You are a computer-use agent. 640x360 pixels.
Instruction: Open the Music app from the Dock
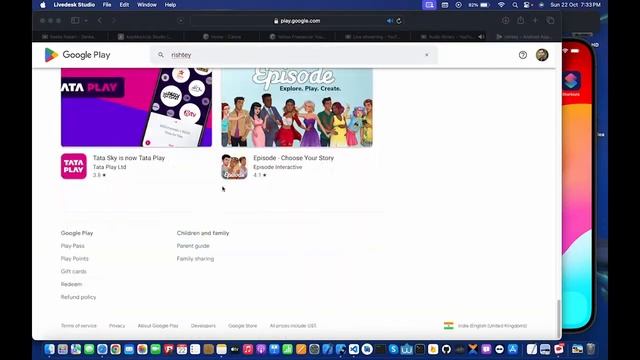(x=248, y=349)
